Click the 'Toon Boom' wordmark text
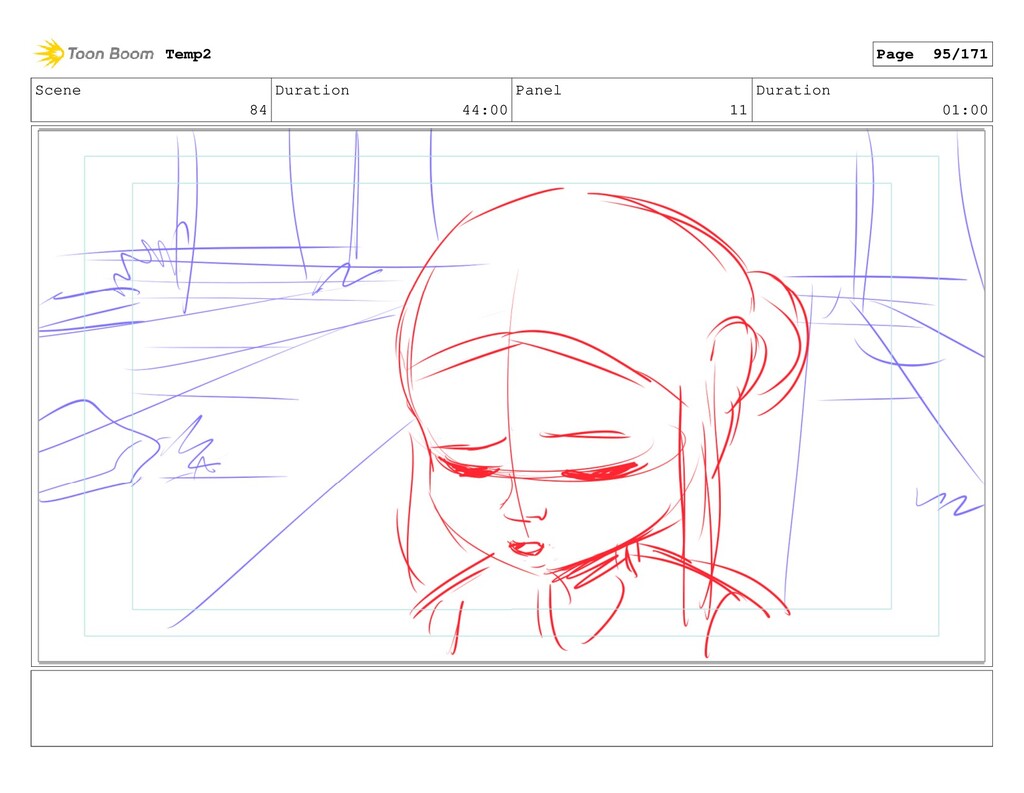The height and width of the screenshot is (793, 1024). [x=110, y=54]
